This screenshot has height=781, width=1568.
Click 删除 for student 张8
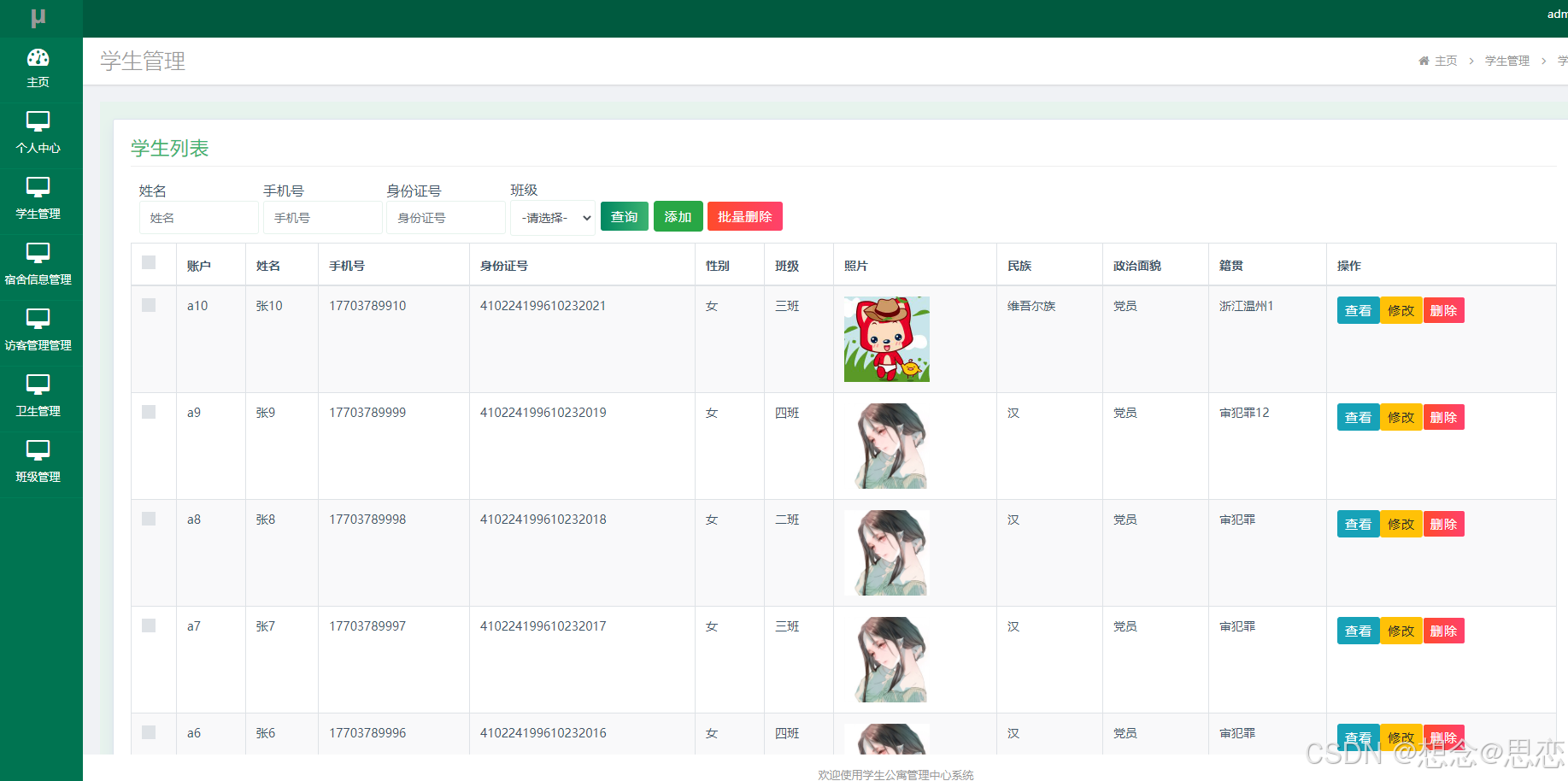(x=1443, y=524)
